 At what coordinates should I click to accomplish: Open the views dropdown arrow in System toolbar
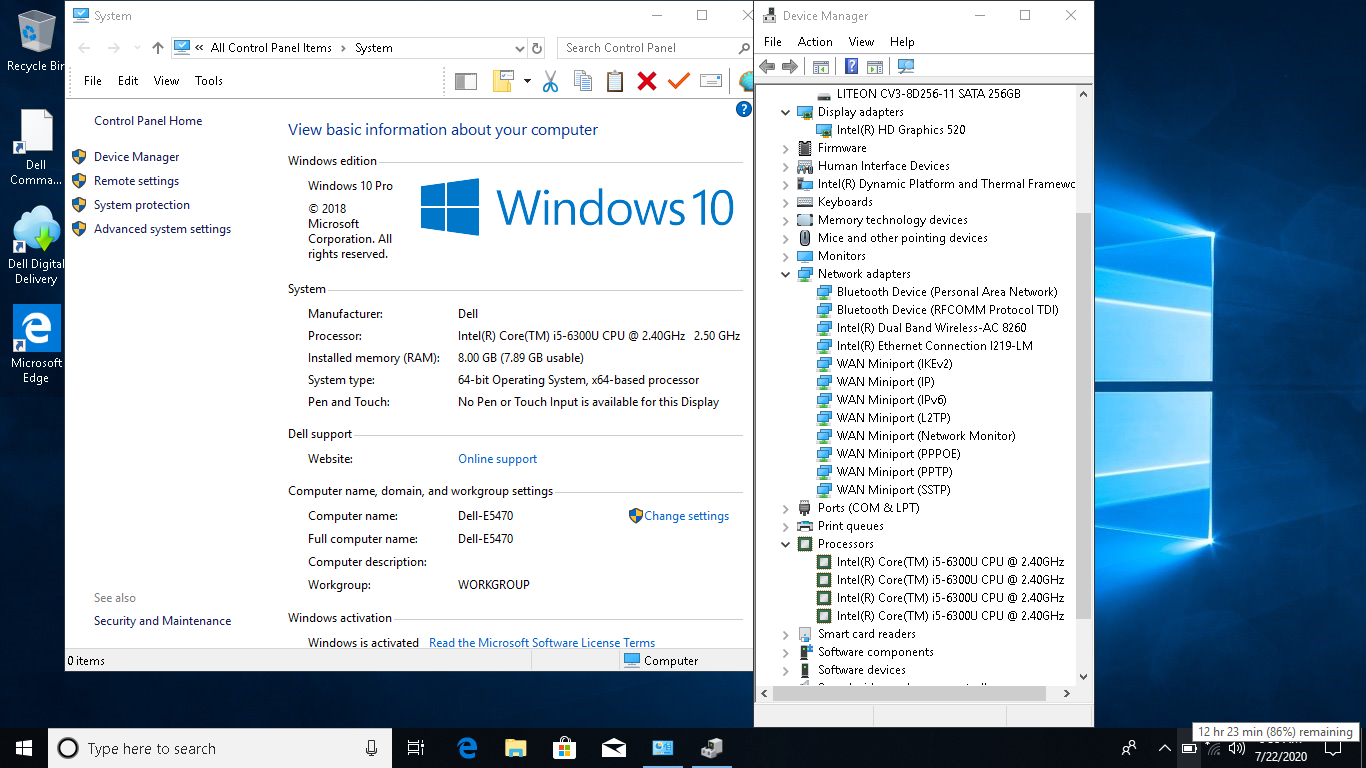pos(527,81)
